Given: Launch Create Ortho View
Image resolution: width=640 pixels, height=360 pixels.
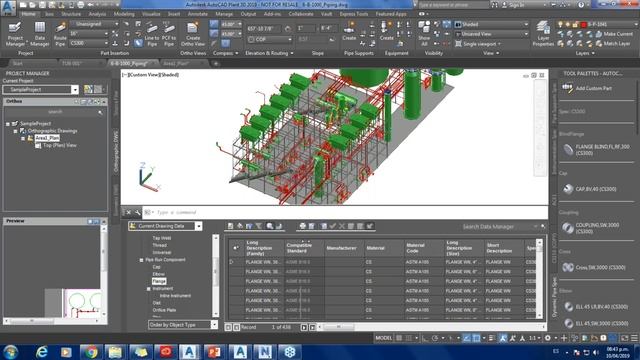Looking at the screenshot, I should pyautogui.click(x=193, y=34).
